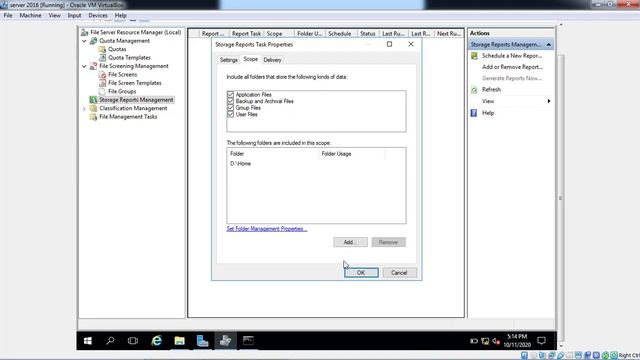640x360 pixels.
Task: Uncheck the Group Files checkbox
Action: 230,108
